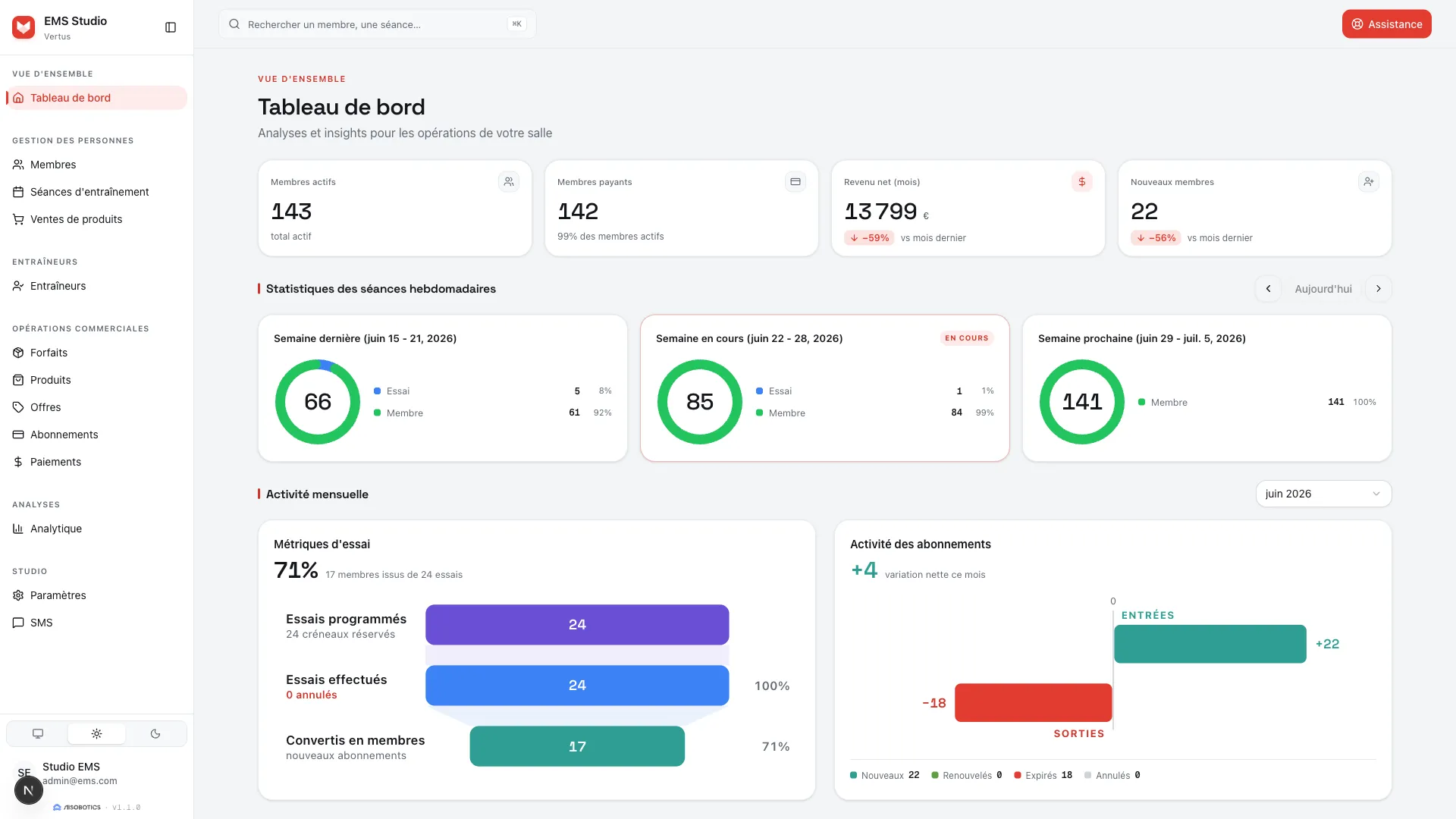Open the Abonnements menu item
The width and height of the screenshot is (1456, 819).
[96, 435]
